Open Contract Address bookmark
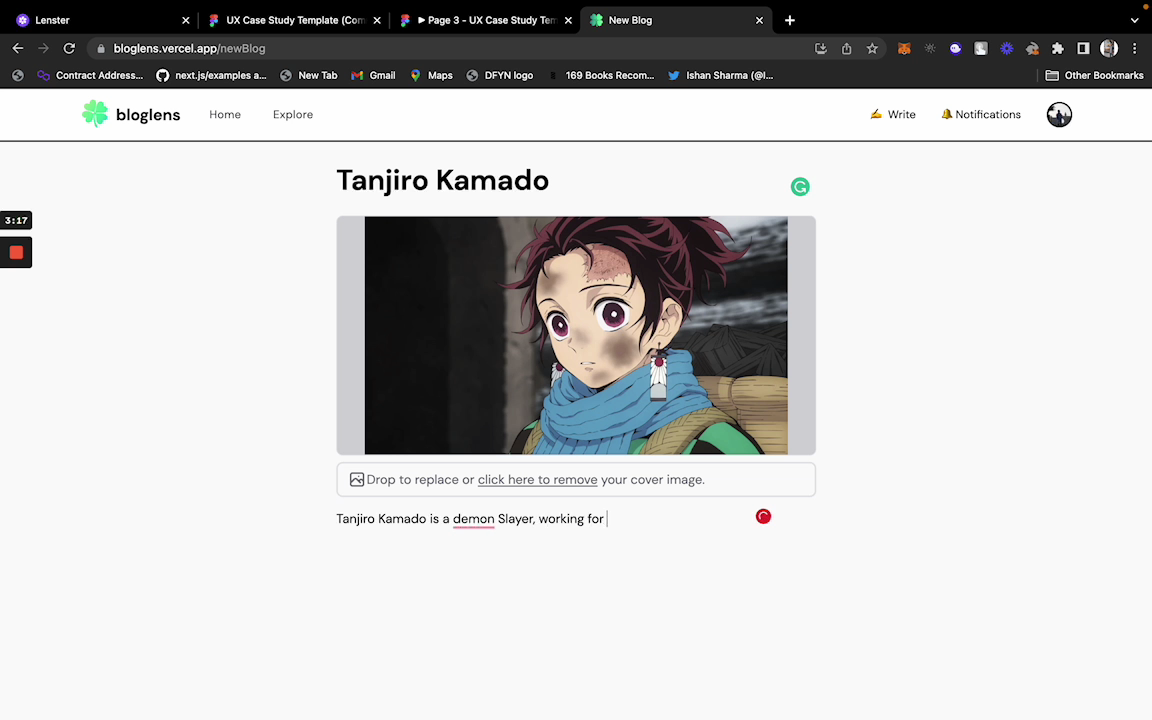The image size is (1152, 720). click(90, 75)
